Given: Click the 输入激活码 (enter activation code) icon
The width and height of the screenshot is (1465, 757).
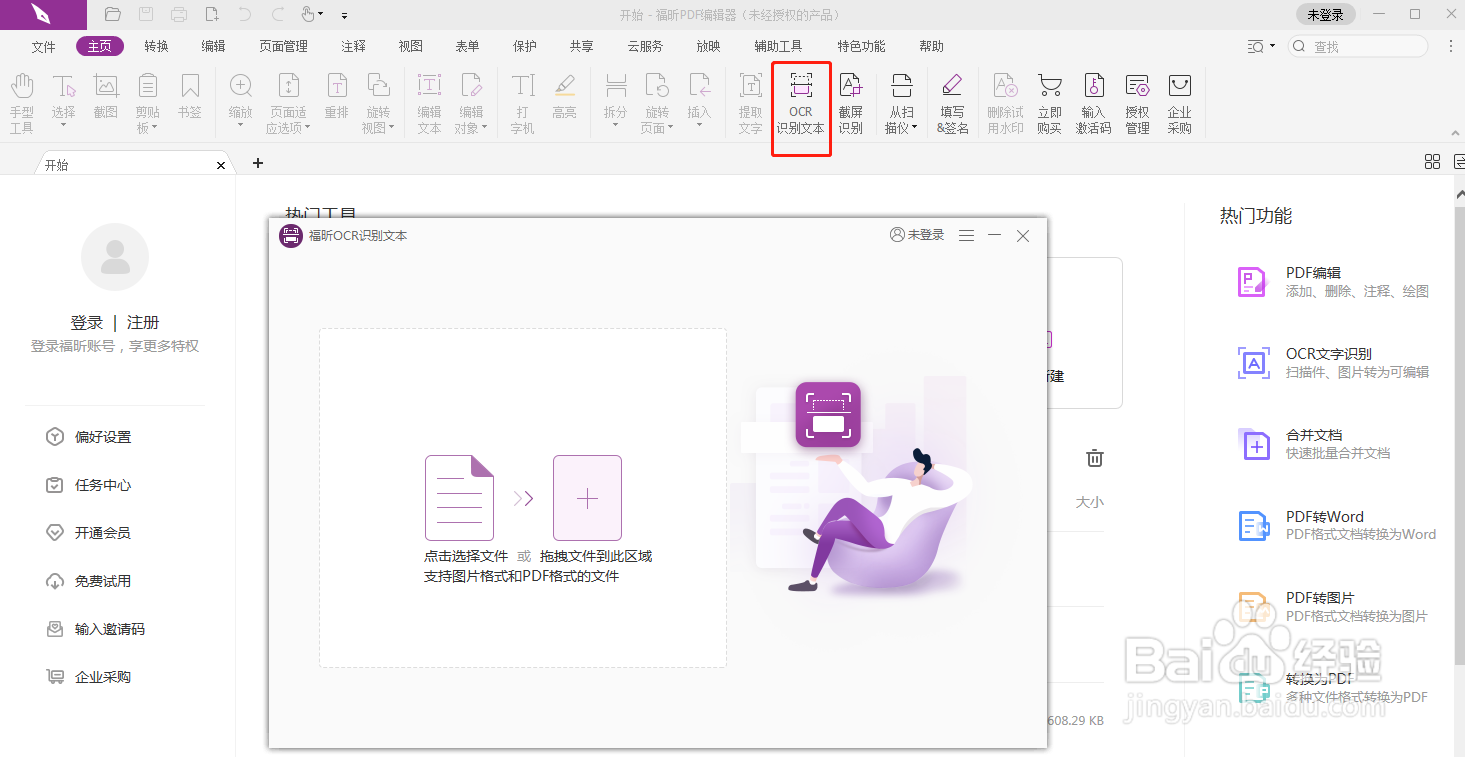Looking at the screenshot, I should [x=1093, y=104].
